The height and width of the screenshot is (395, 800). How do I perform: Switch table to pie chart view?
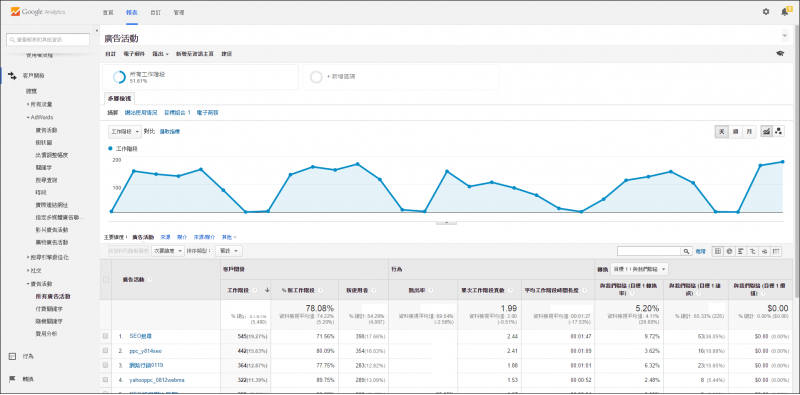coord(730,251)
